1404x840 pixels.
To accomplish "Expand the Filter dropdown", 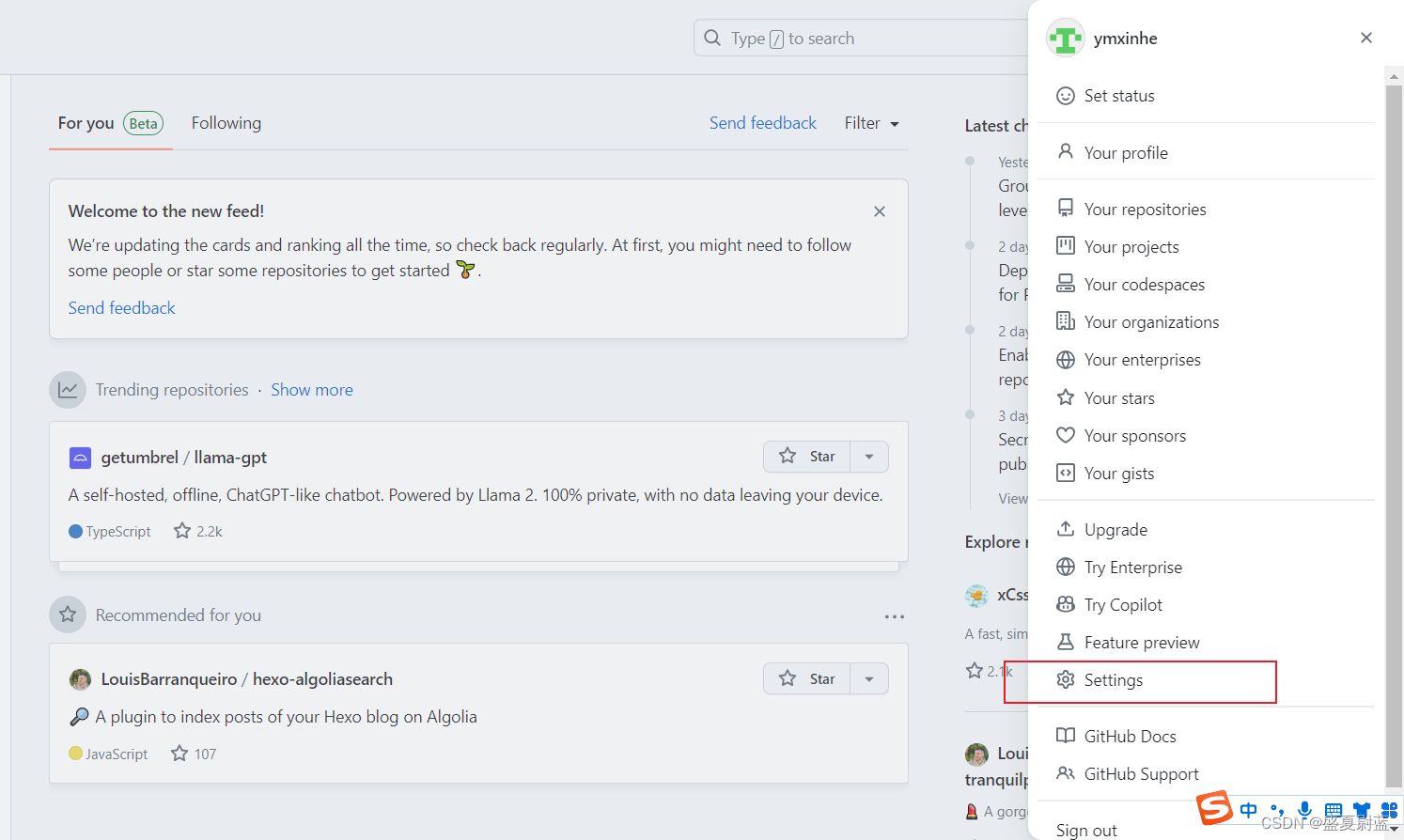I will [x=870, y=122].
